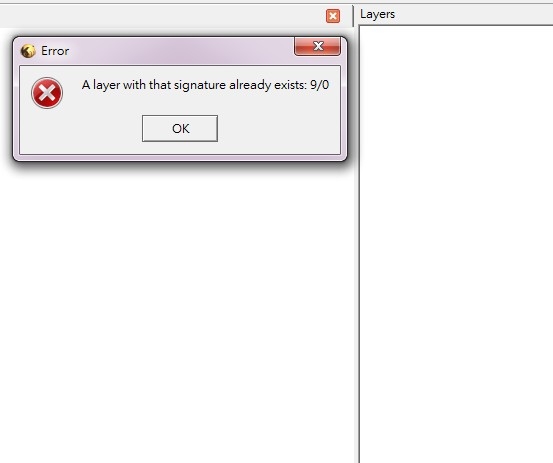
Task: Click the red error cross icon
Action: point(47,93)
